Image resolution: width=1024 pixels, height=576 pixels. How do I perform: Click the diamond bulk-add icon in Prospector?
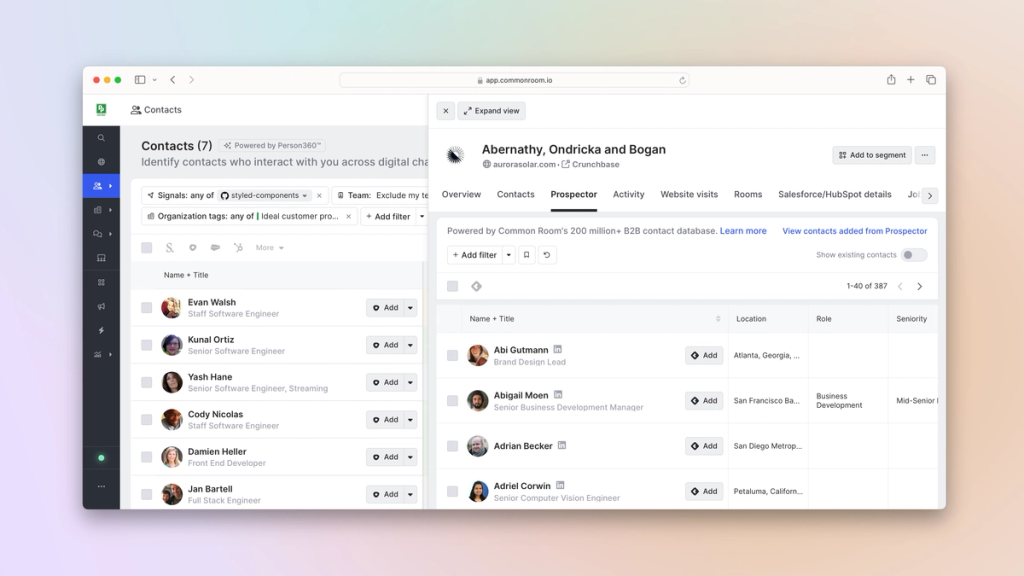[x=477, y=286]
